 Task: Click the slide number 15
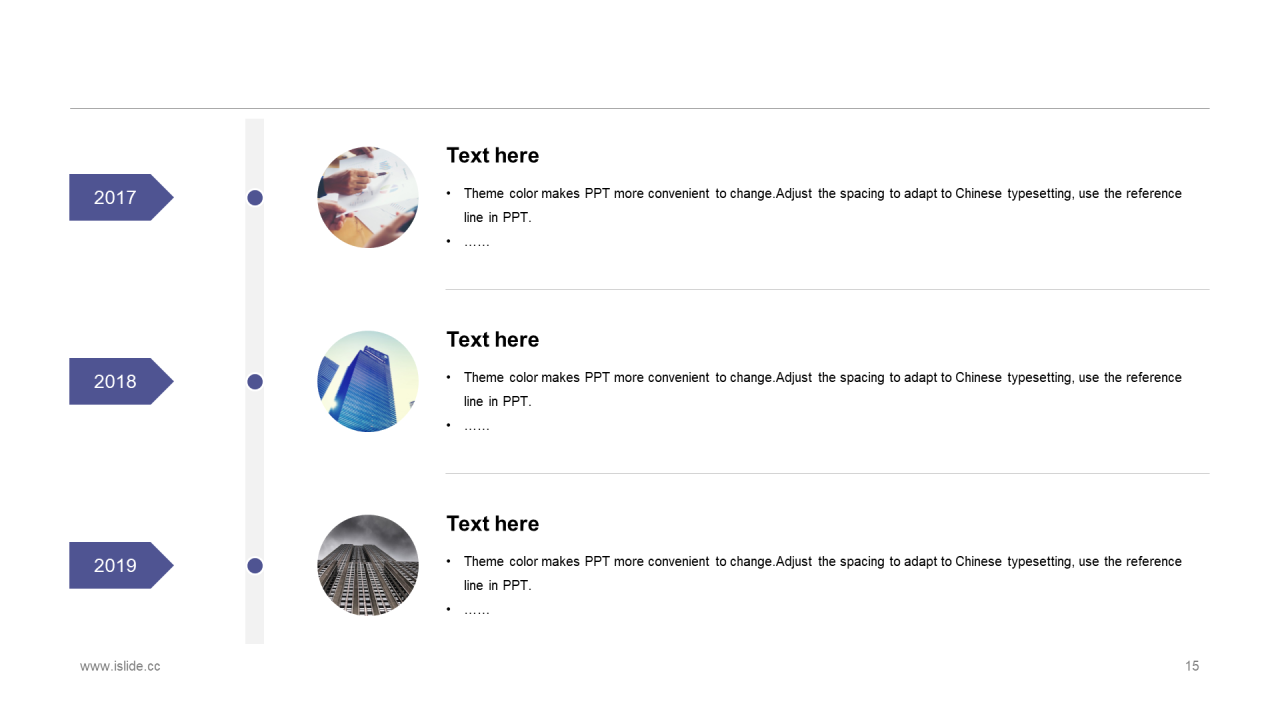click(x=1192, y=666)
